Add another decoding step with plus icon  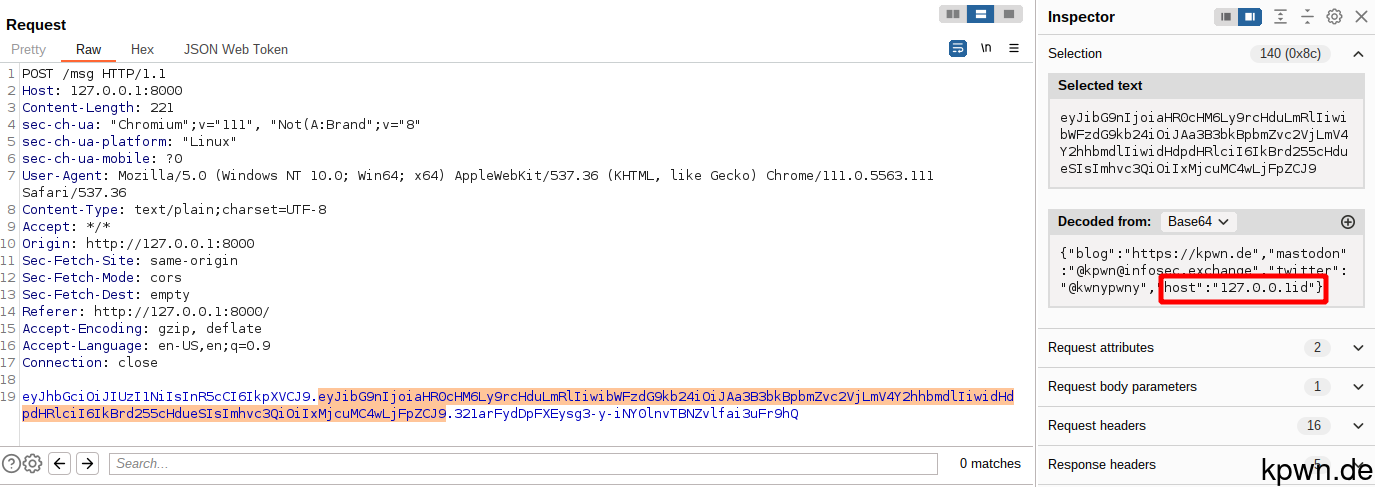pyautogui.click(x=1347, y=222)
